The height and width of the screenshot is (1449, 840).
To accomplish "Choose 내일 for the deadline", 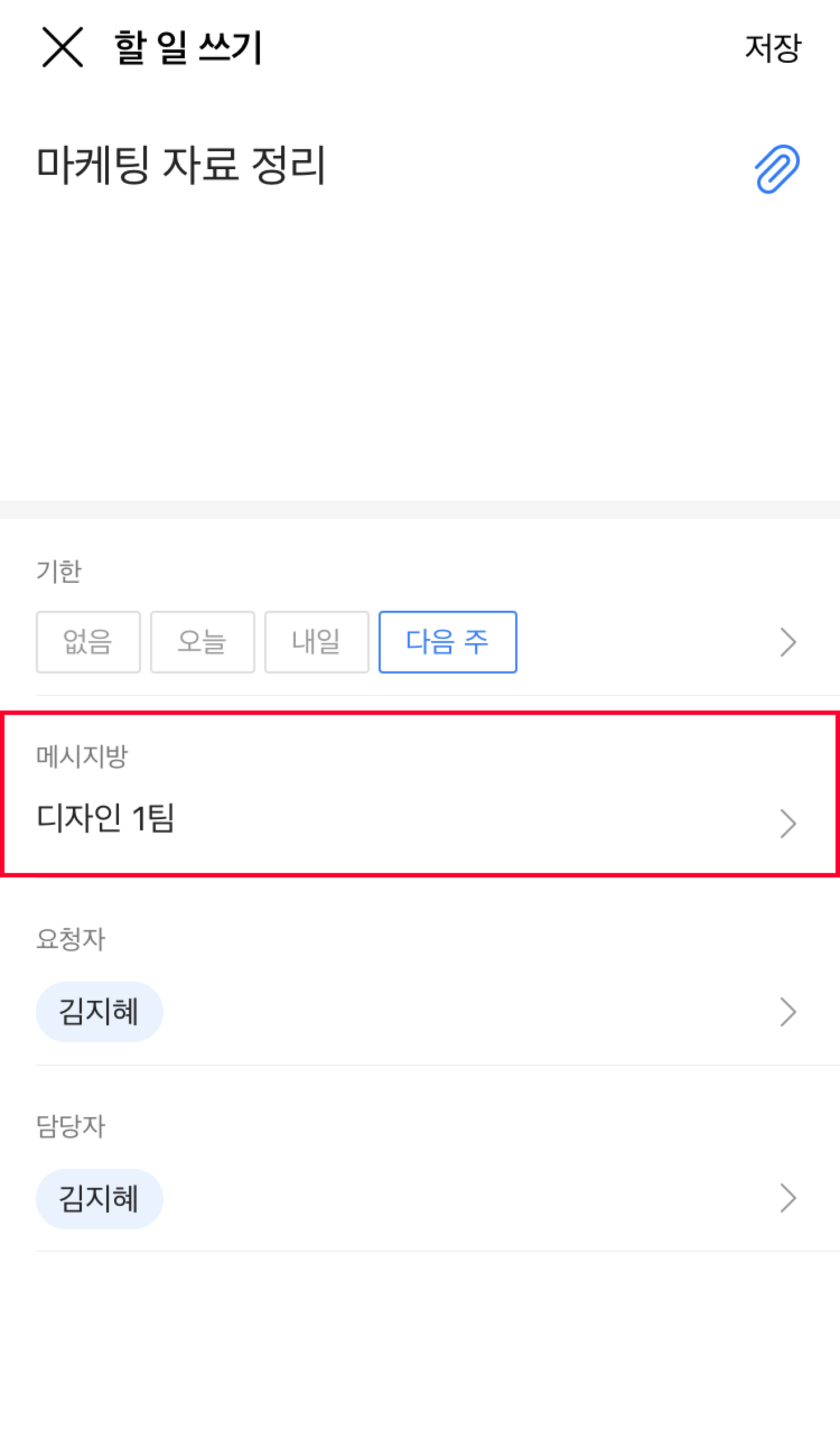I will point(316,642).
